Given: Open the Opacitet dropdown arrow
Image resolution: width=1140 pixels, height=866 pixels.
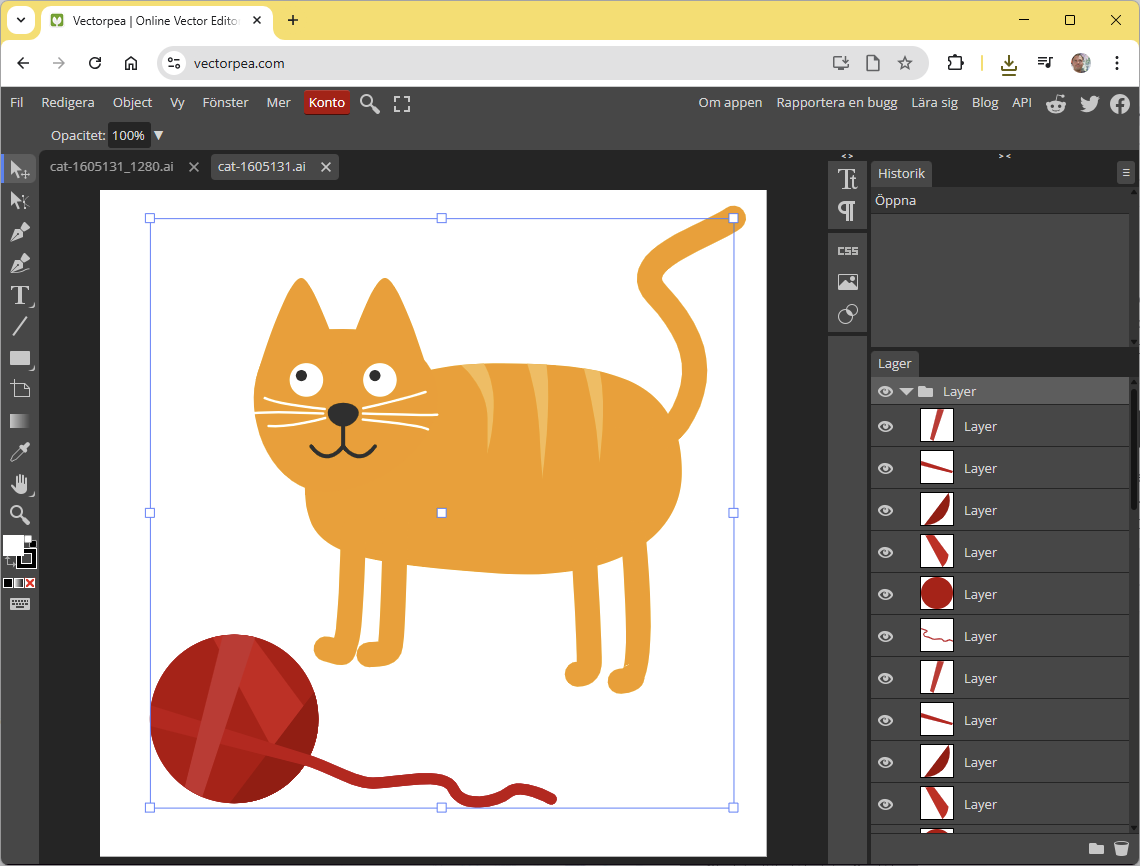Looking at the screenshot, I should [x=158, y=135].
